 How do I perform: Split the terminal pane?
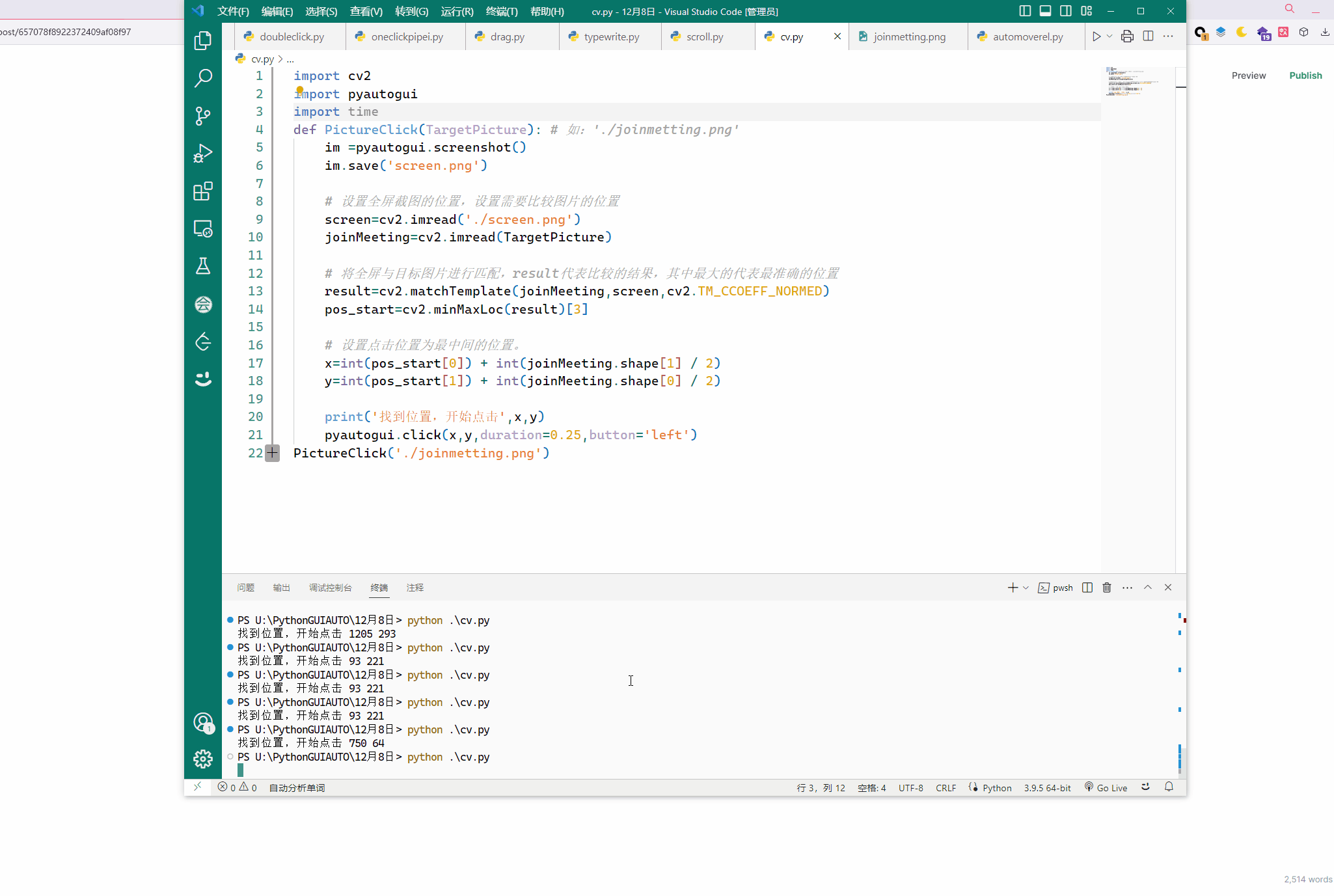[1087, 588]
